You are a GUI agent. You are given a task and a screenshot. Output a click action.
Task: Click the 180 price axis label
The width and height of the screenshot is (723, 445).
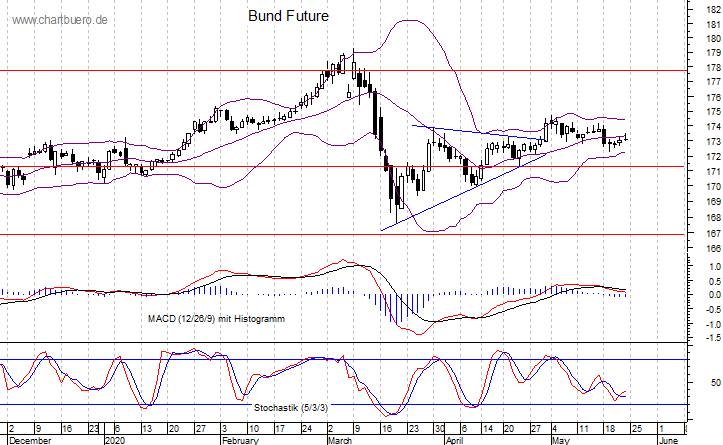coord(713,39)
